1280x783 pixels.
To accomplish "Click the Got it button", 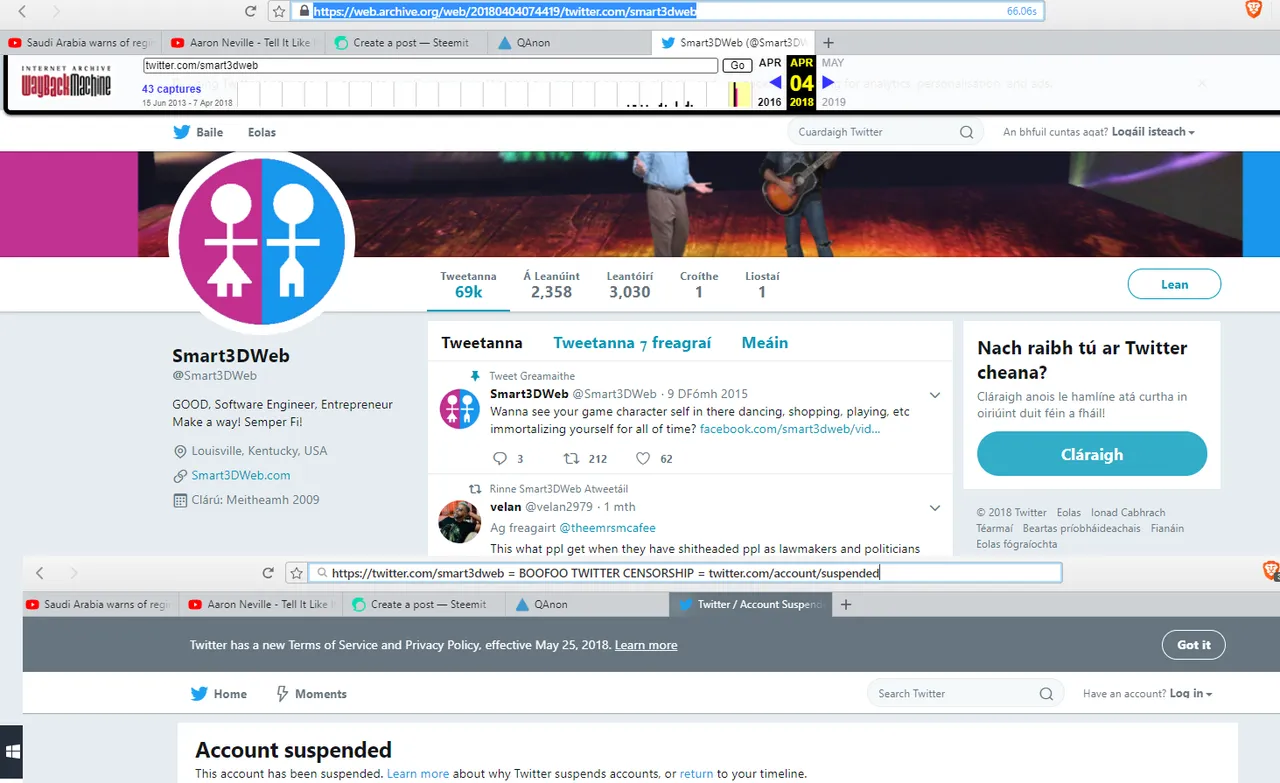I will click(1193, 645).
